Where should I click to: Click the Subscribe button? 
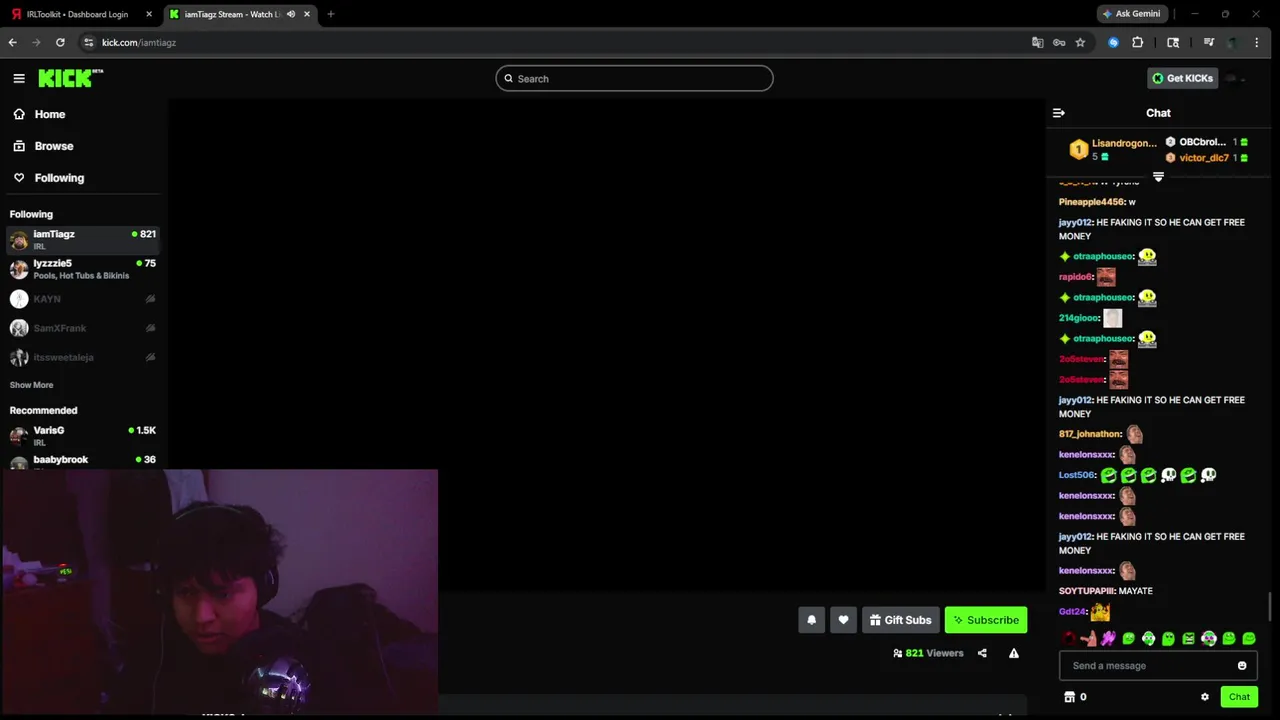click(986, 620)
